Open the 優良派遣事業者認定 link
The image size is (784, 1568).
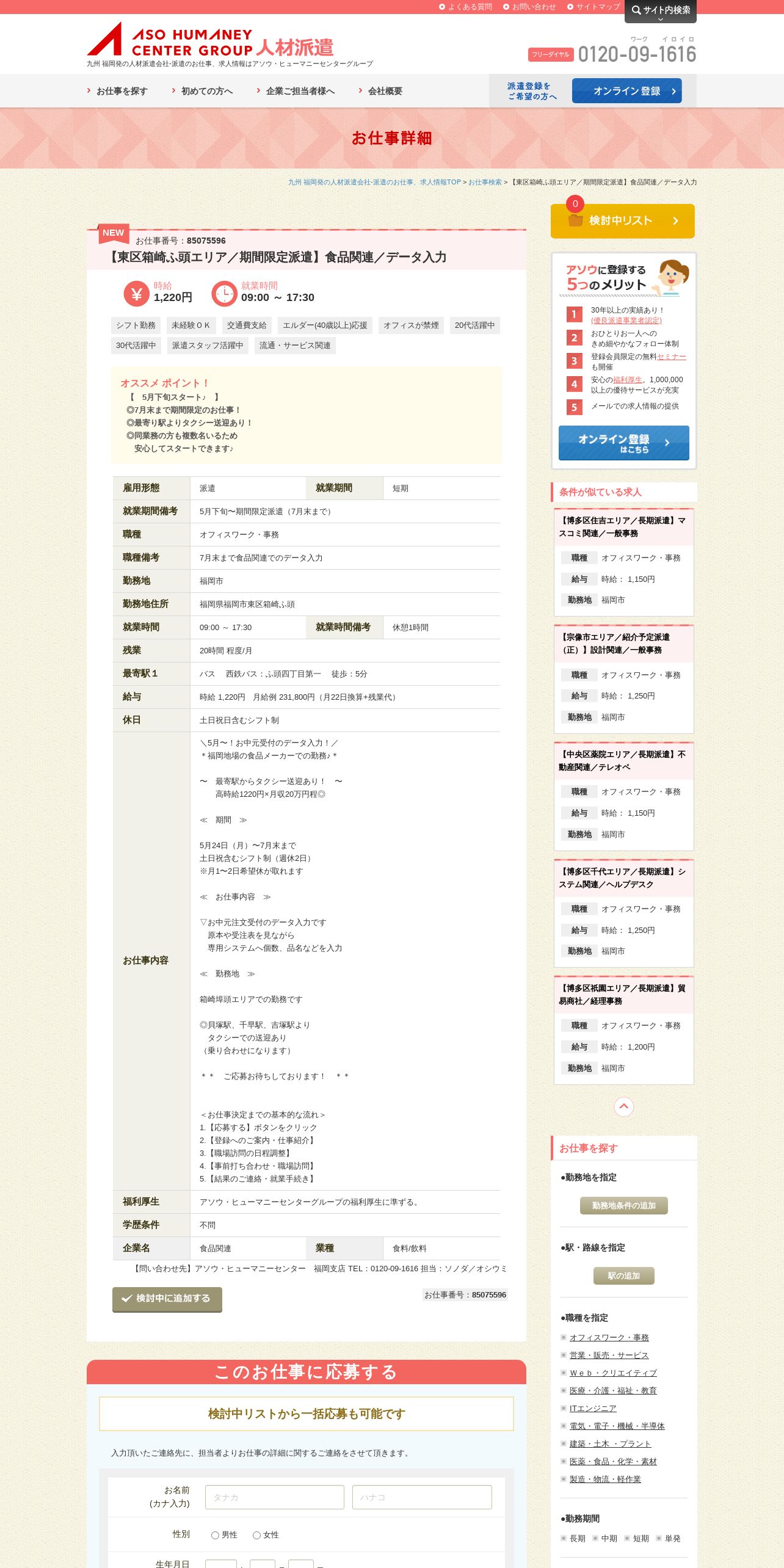626,321
